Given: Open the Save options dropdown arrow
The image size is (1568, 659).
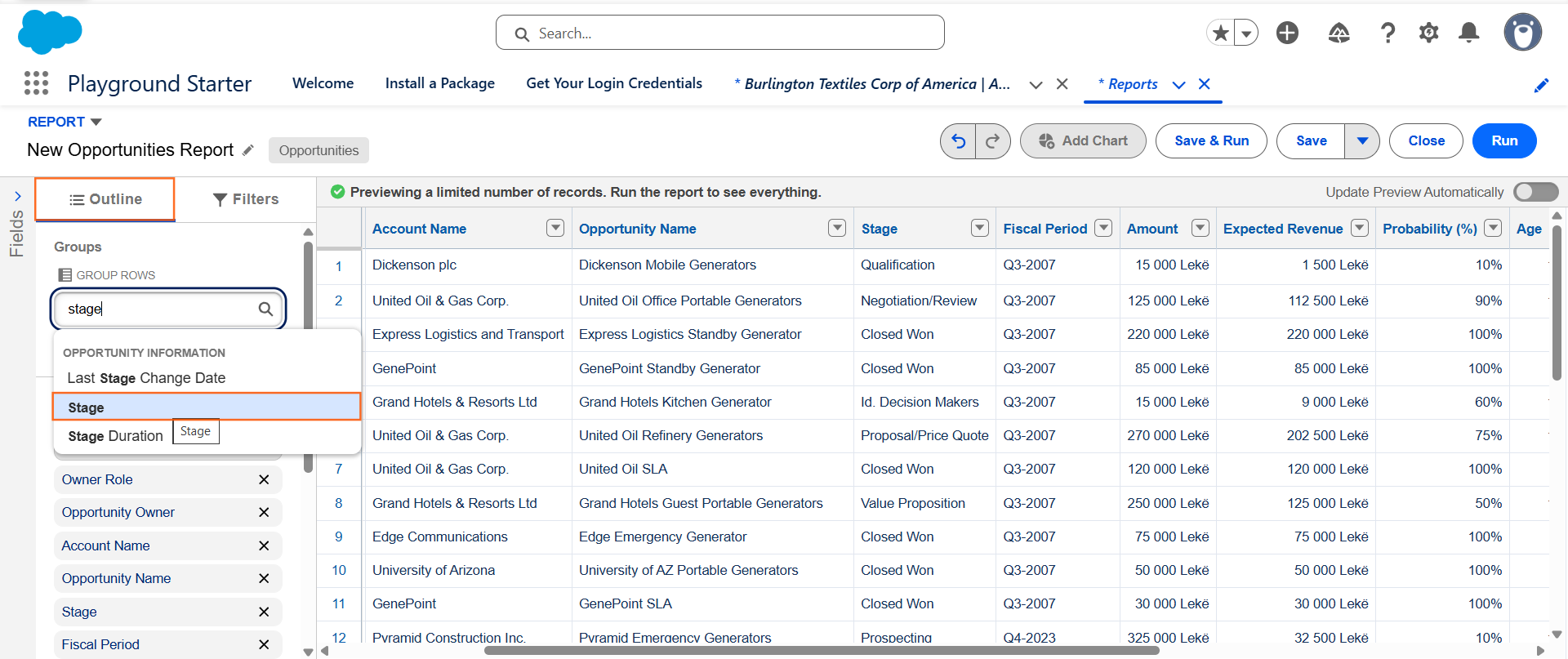Looking at the screenshot, I should tap(1362, 141).
